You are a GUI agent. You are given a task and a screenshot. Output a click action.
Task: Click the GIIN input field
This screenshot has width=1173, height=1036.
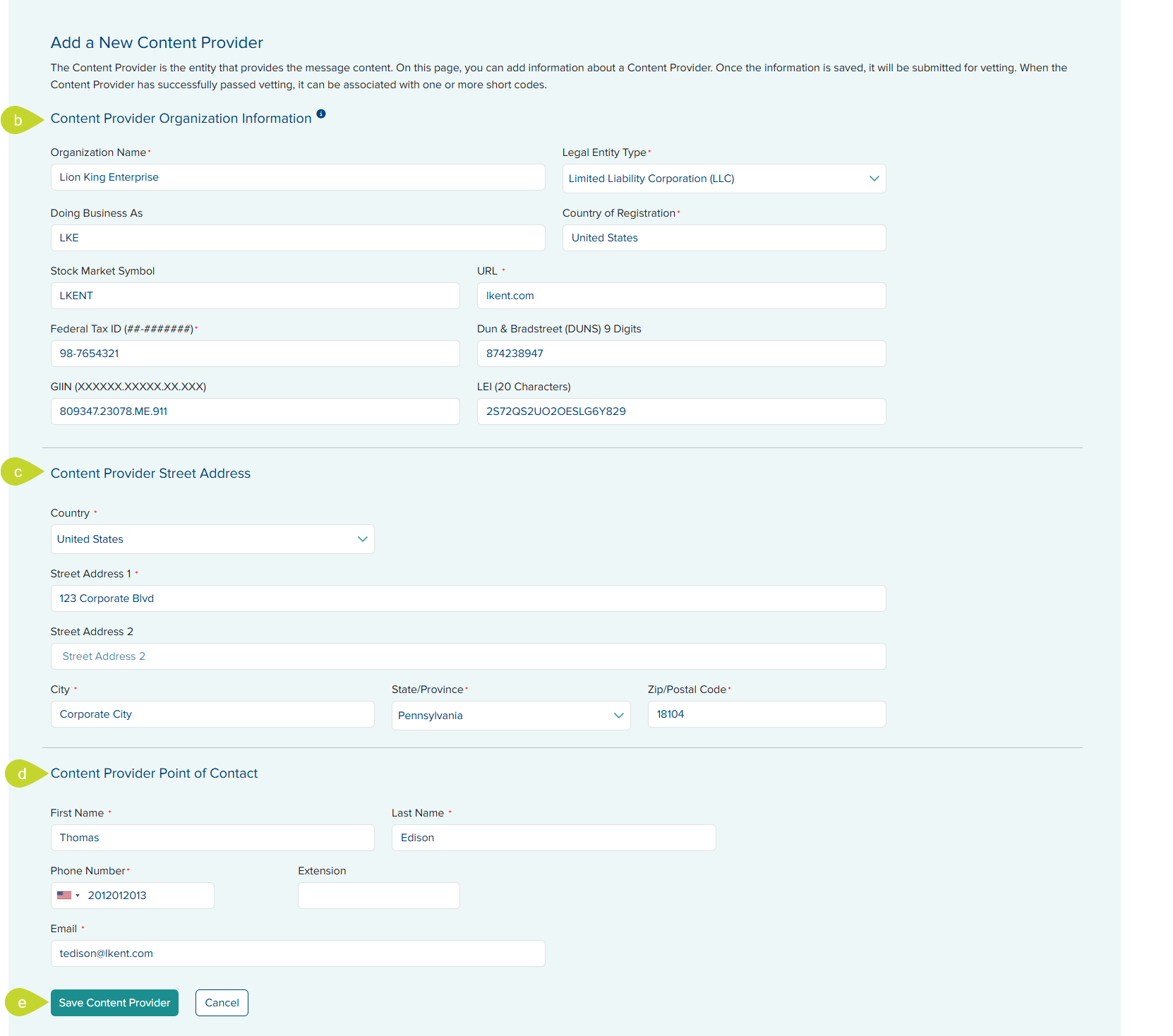point(255,411)
